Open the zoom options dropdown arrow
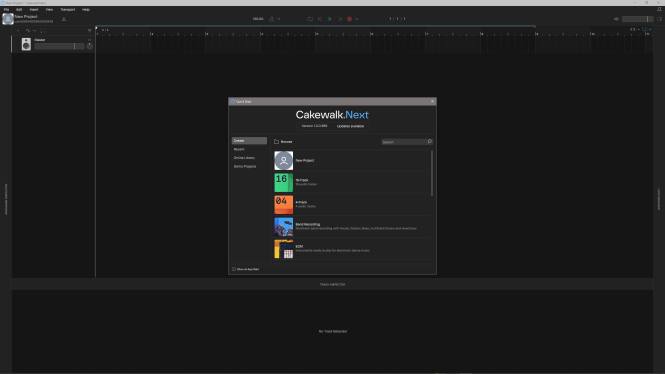Viewport: 665px width, 374px height. click(639, 30)
